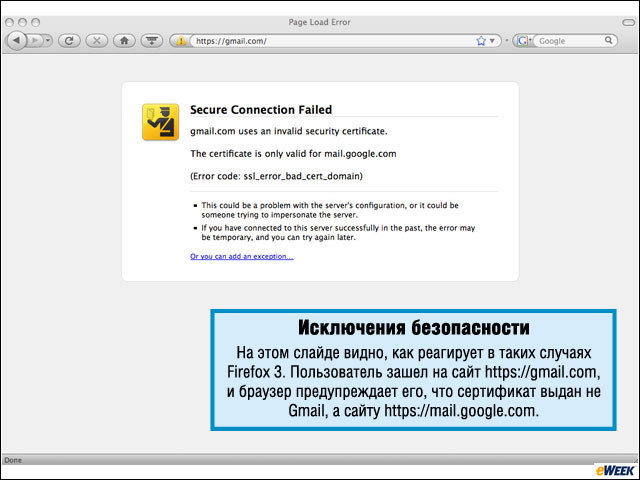Click the "Done" status bar text
640x480 pixels.
coord(13,460)
